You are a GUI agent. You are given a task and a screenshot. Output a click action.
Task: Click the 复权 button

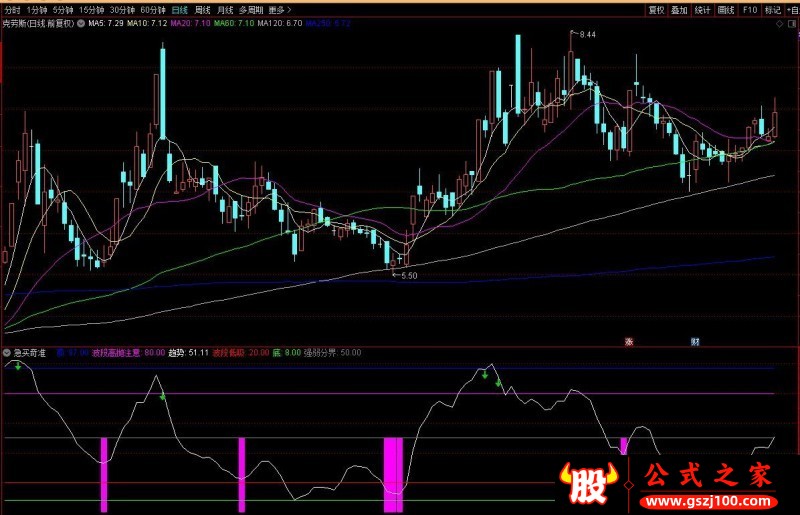(656, 8)
